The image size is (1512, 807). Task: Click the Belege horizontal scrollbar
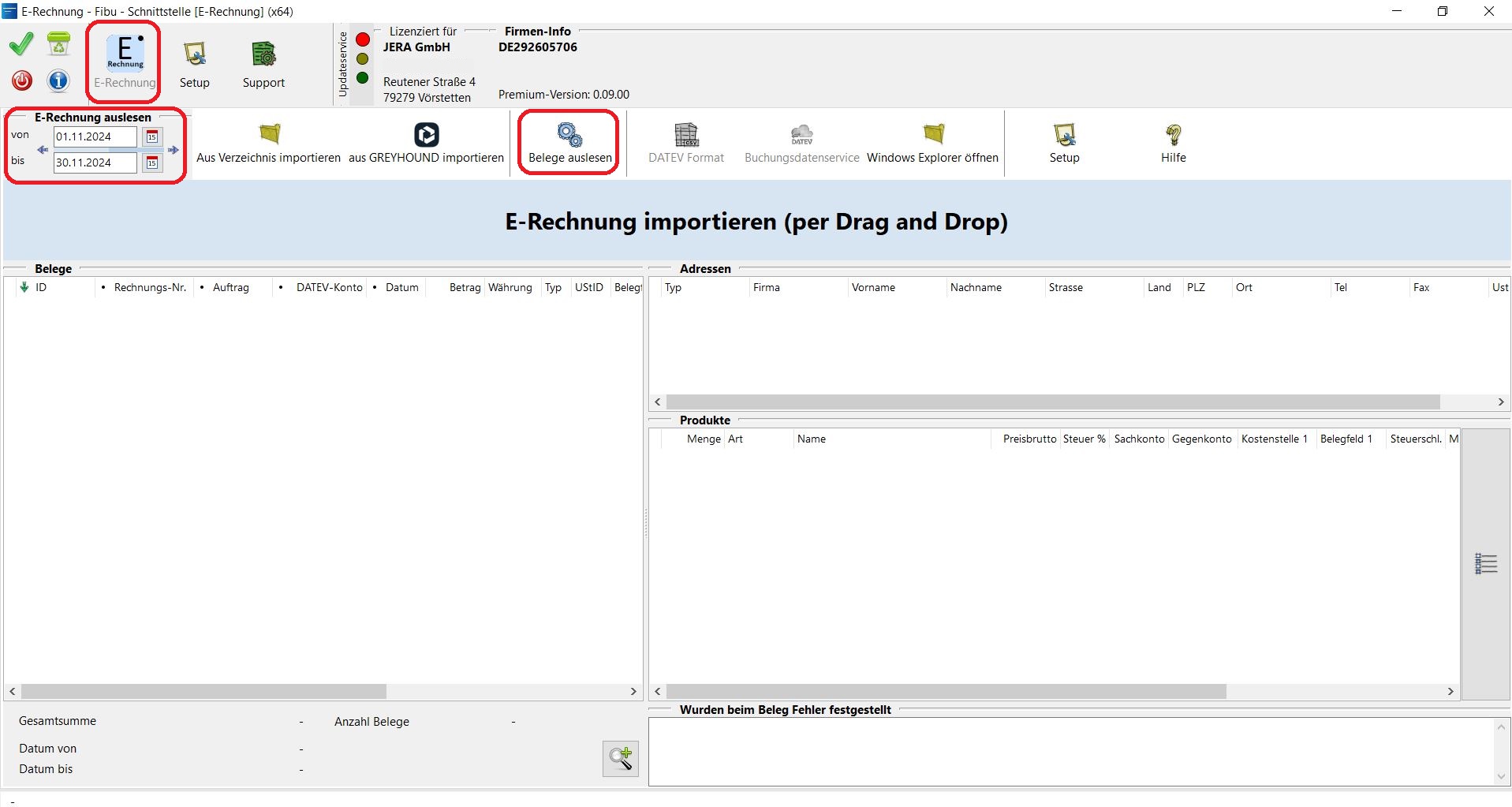click(x=203, y=692)
